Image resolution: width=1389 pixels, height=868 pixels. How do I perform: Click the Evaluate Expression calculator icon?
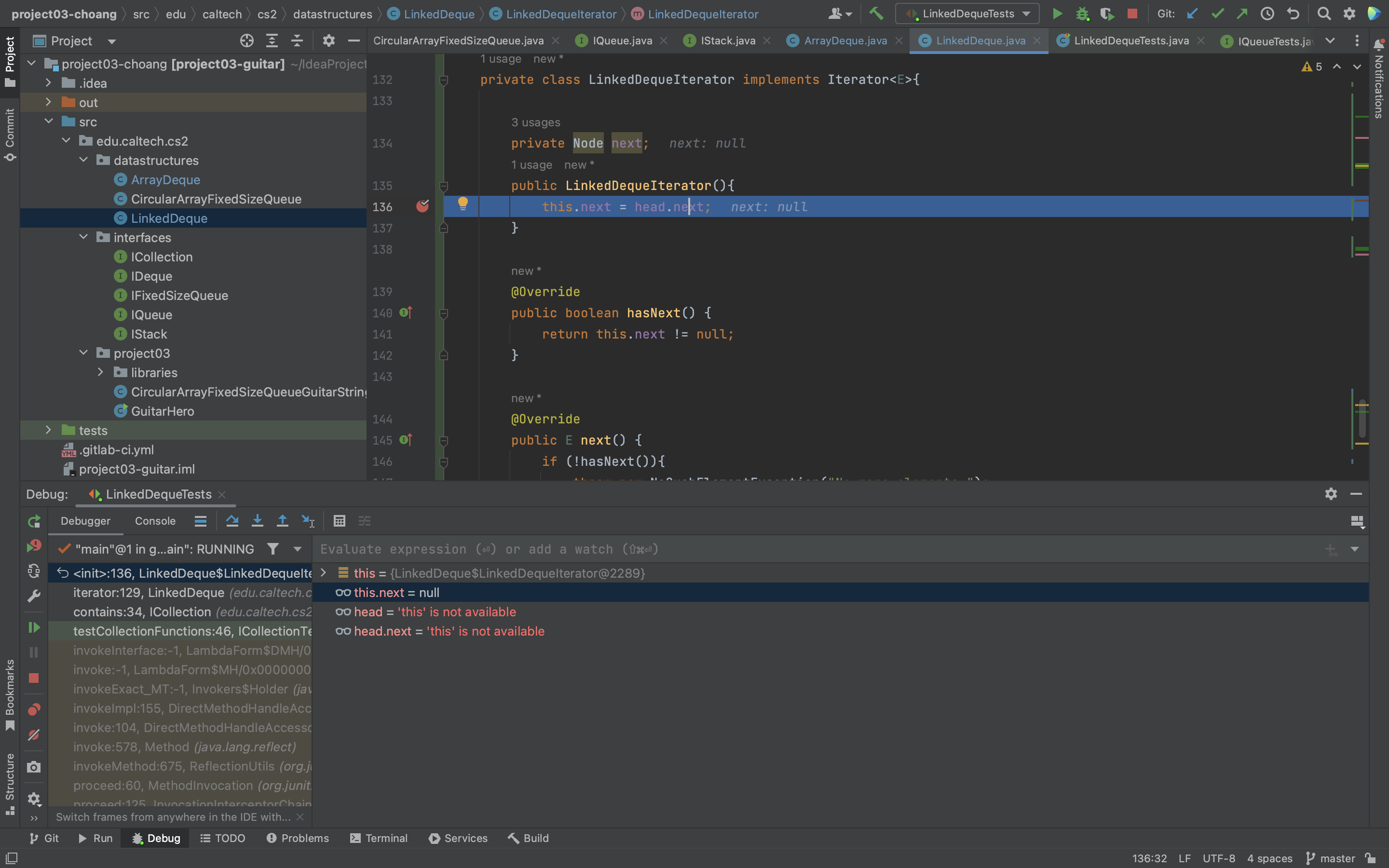pyautogui.click(x=339, y=521)
